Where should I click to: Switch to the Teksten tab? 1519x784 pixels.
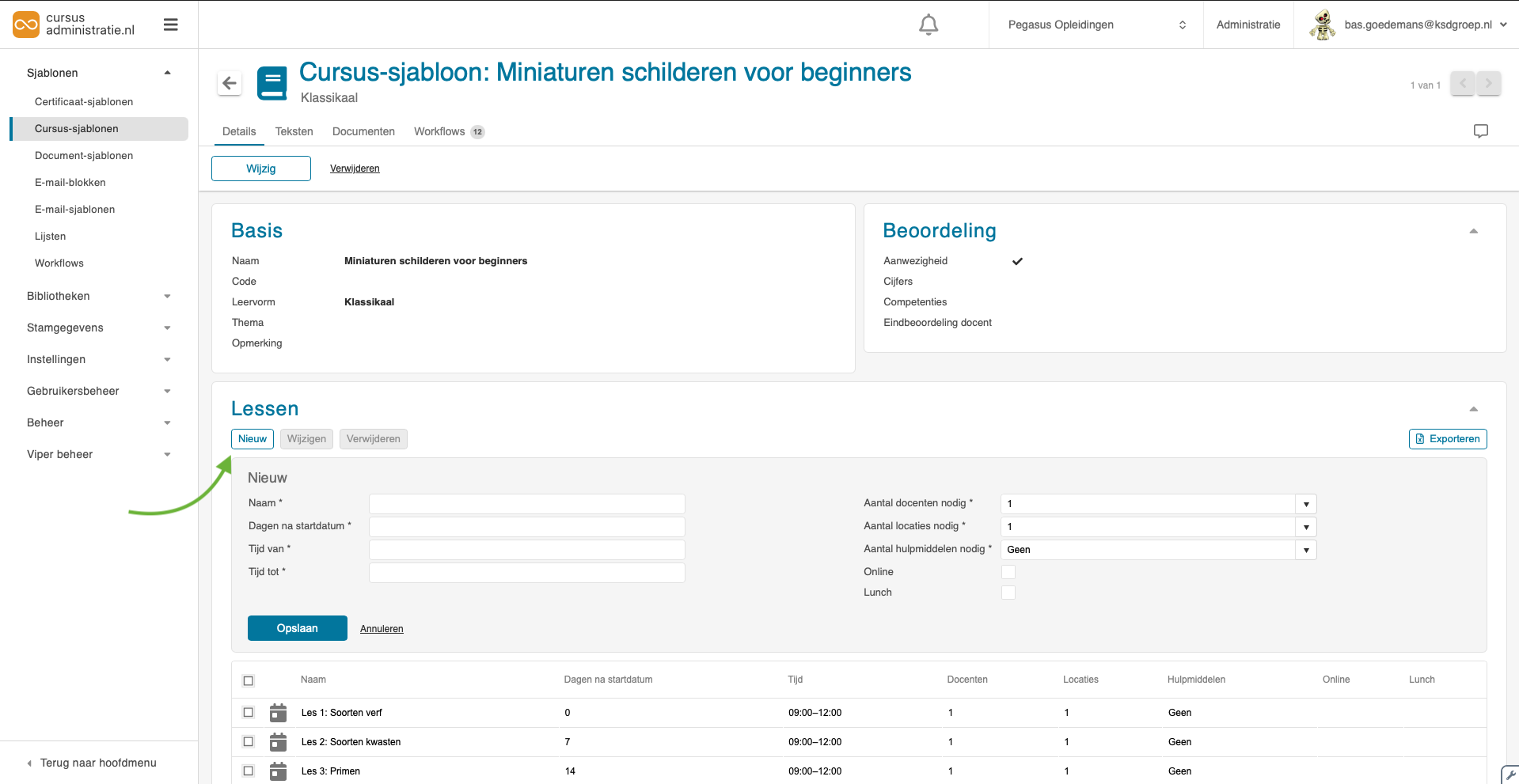(x=294, y=131)
